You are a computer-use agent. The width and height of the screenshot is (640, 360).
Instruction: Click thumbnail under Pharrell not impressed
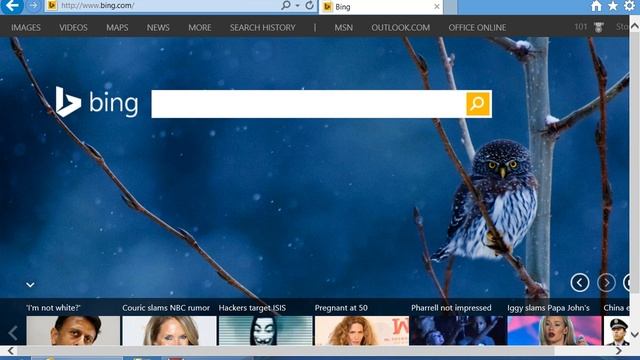coord(458,331)
